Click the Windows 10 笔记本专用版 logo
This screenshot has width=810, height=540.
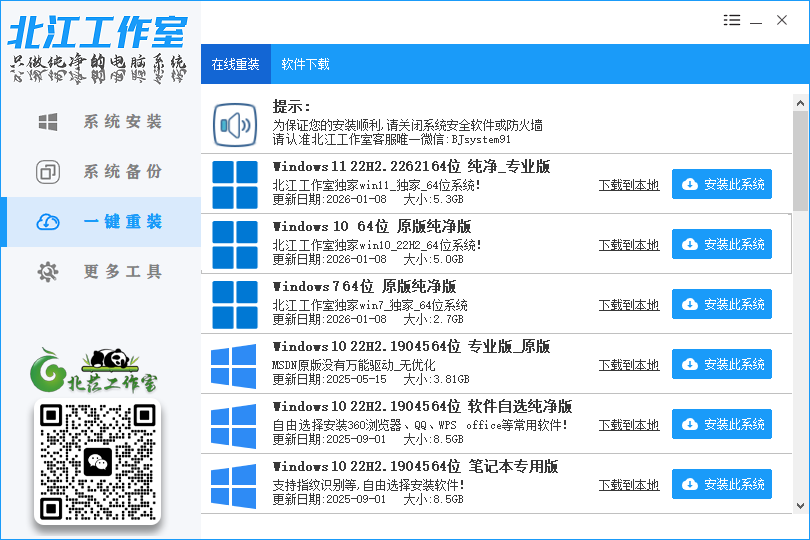[x=233, y=486]
